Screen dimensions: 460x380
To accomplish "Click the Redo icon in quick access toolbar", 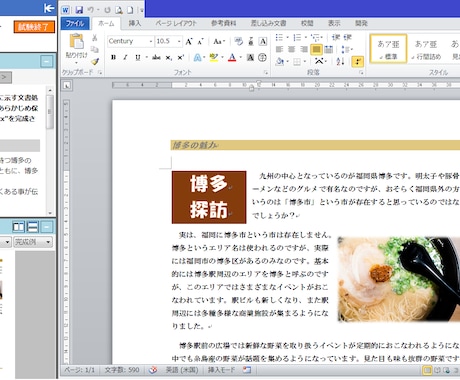I will [x=107, y=10].
